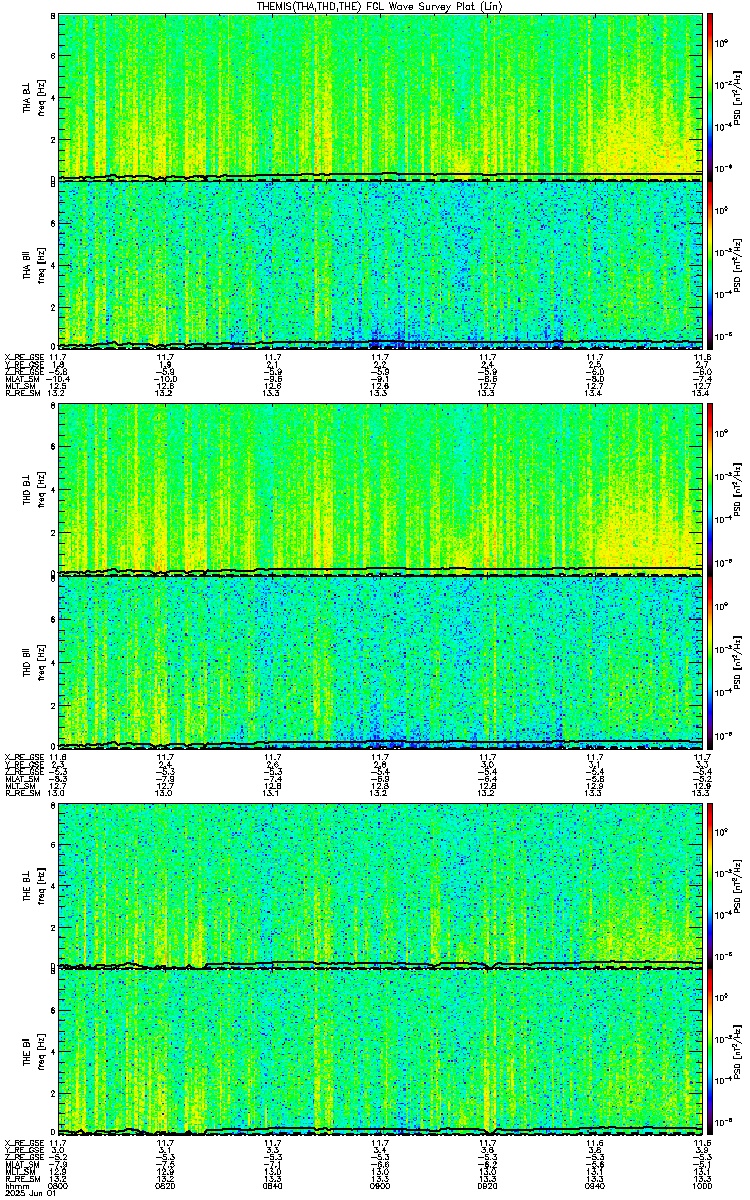Click the color bar next to THA B-parallel

[710, 264]
